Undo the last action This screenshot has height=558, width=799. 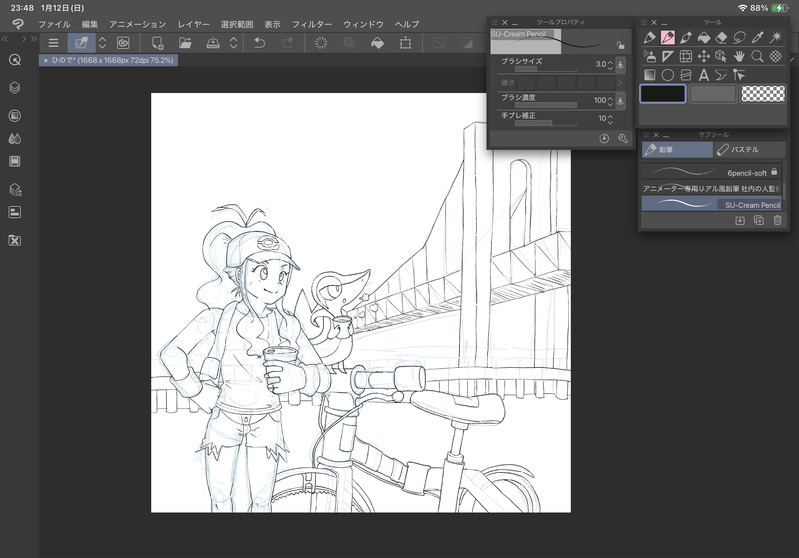[x=259, y=43]
